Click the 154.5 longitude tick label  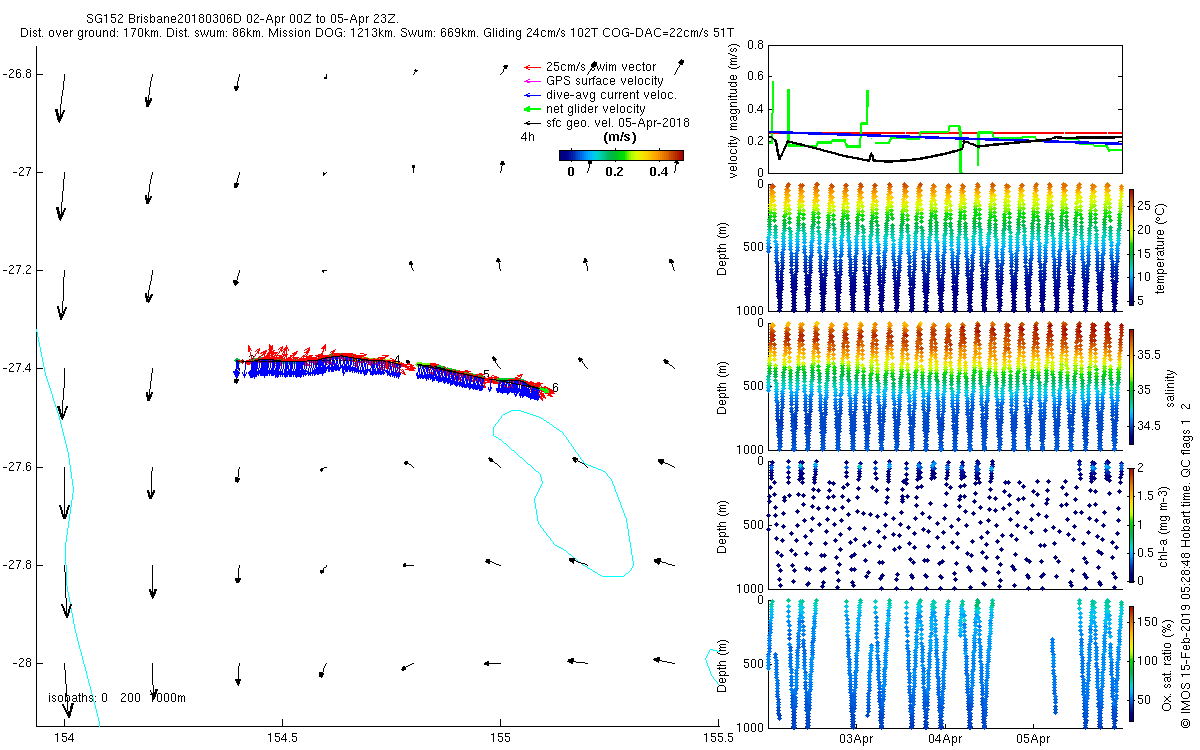tap(282, 738)
